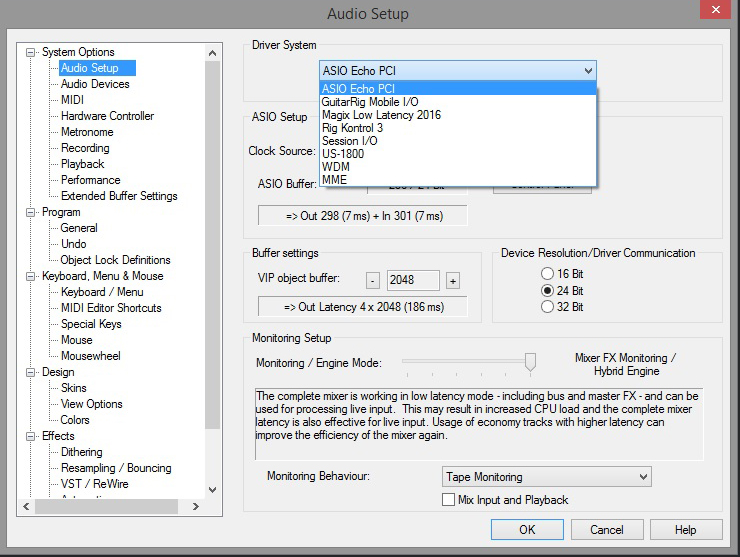Collapse the System Options tree node
The image size is (740, 557).
30,52
